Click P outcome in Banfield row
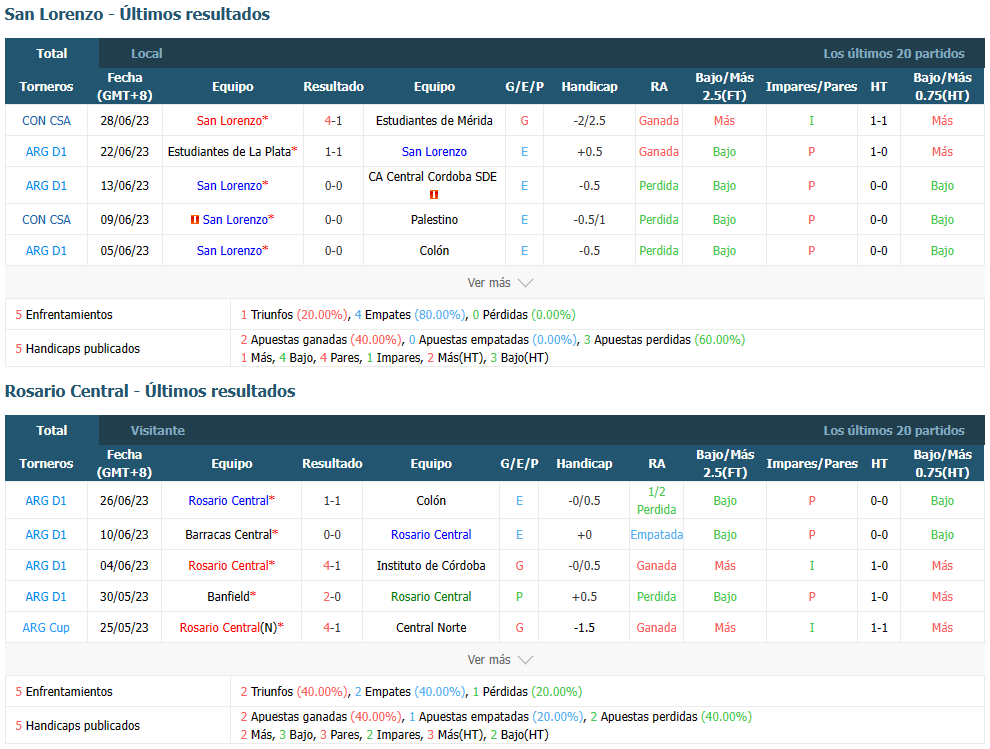This screenshot has width=990, height=749. click(520, 597)
